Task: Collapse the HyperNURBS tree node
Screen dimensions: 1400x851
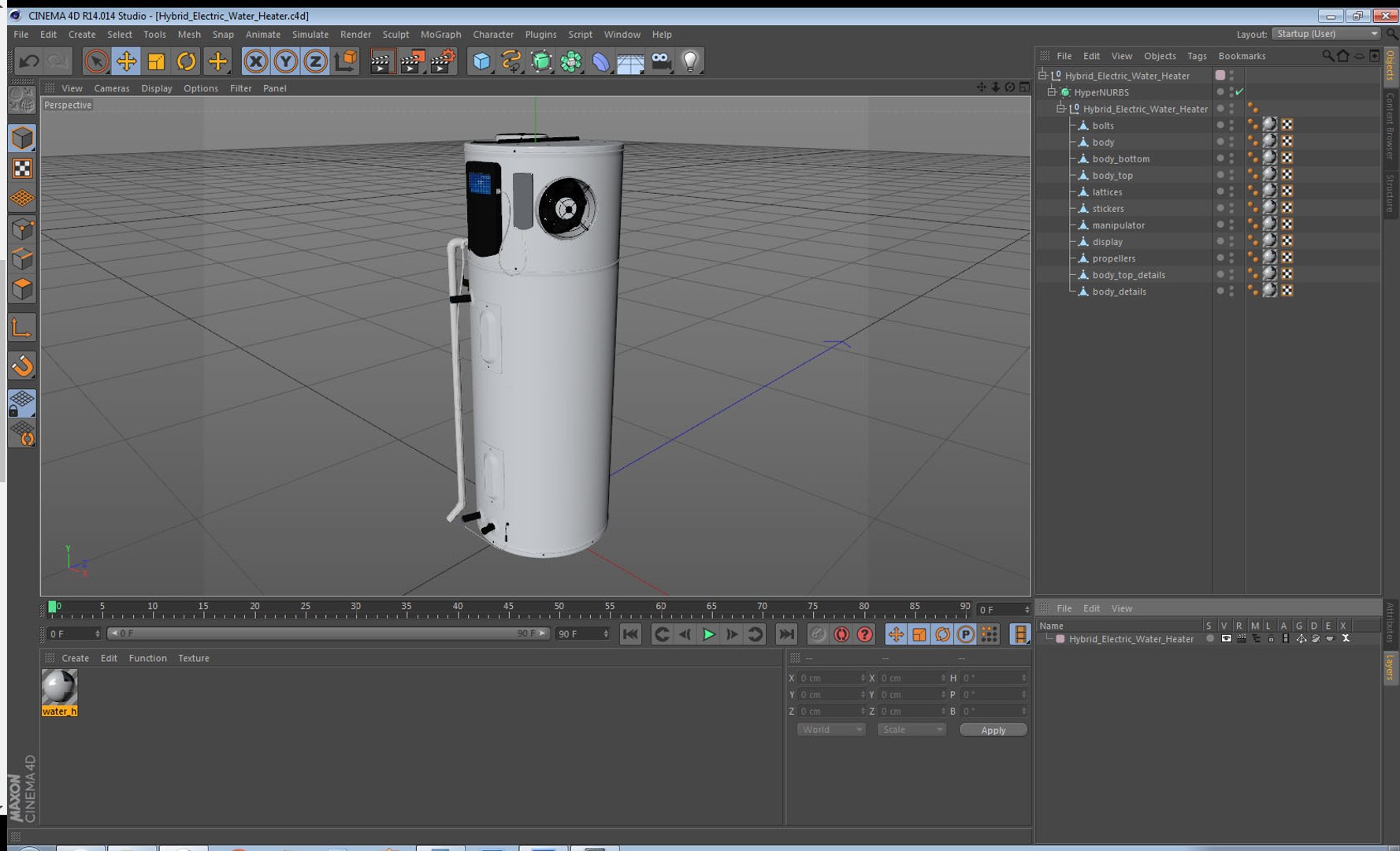Action: click(x=1051, y=92)
